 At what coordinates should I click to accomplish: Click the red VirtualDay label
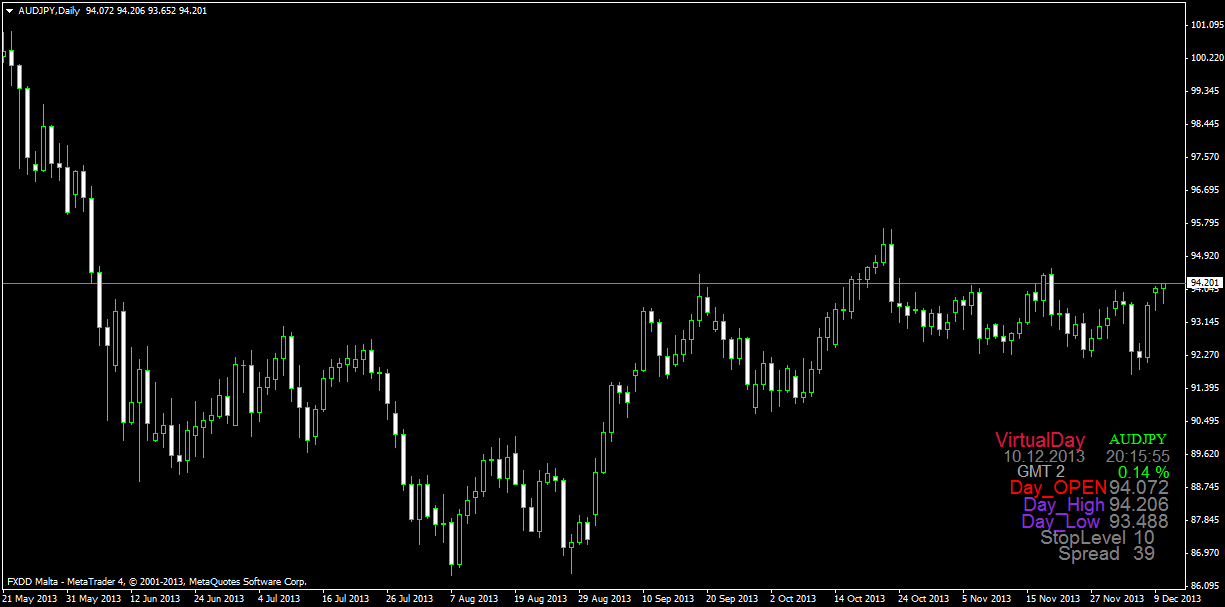pos(1040,439)
